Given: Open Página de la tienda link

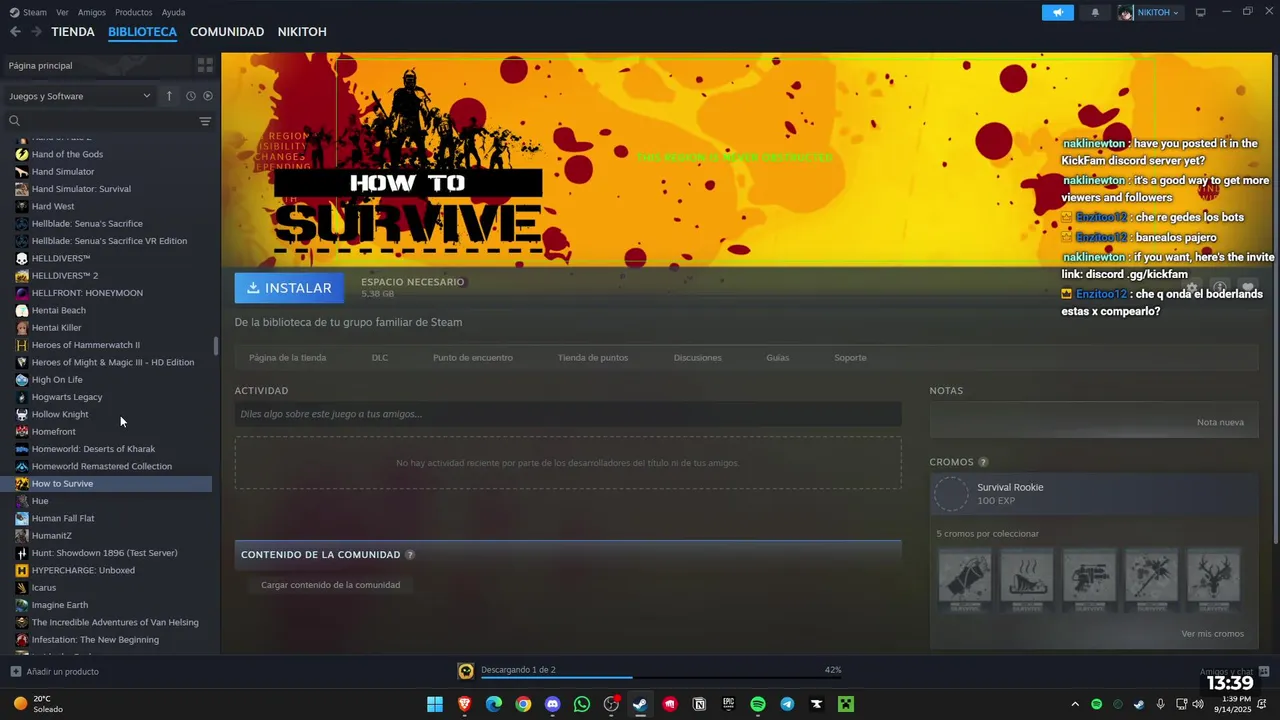Looking at the screenshot, I should (x=287, y=357).
